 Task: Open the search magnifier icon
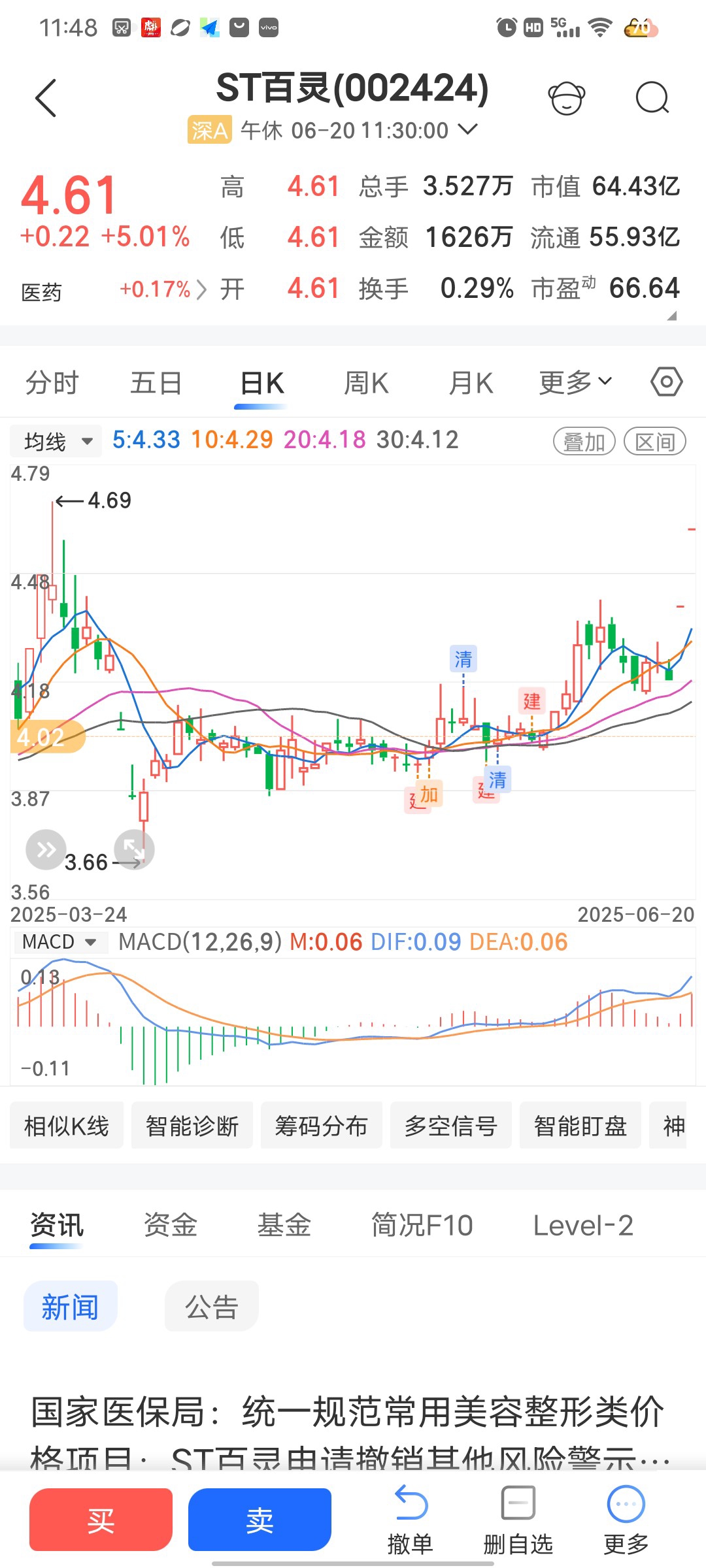(x=652, y=98)
